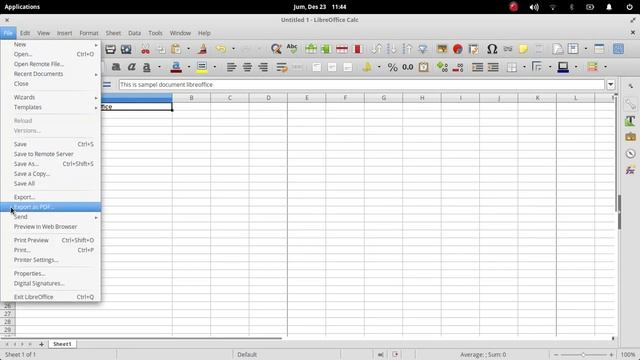Click the formula input line
This screenshot has width=640, height=360.
pos(361,84)
